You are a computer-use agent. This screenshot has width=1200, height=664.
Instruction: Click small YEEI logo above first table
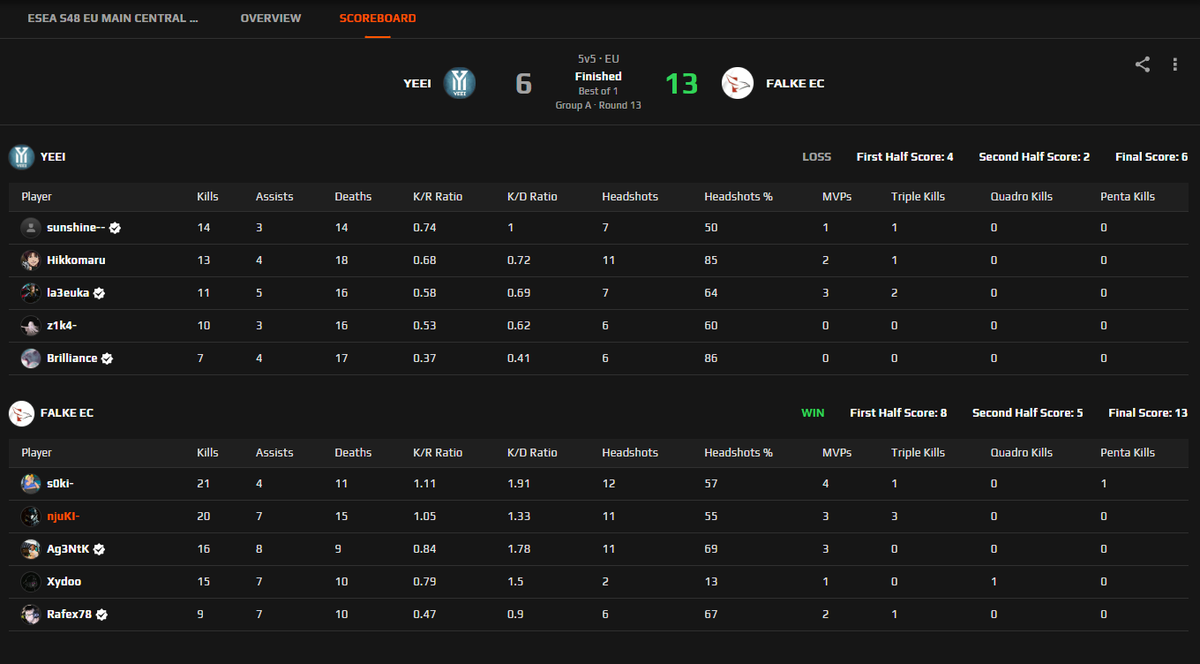pos(21,157)
